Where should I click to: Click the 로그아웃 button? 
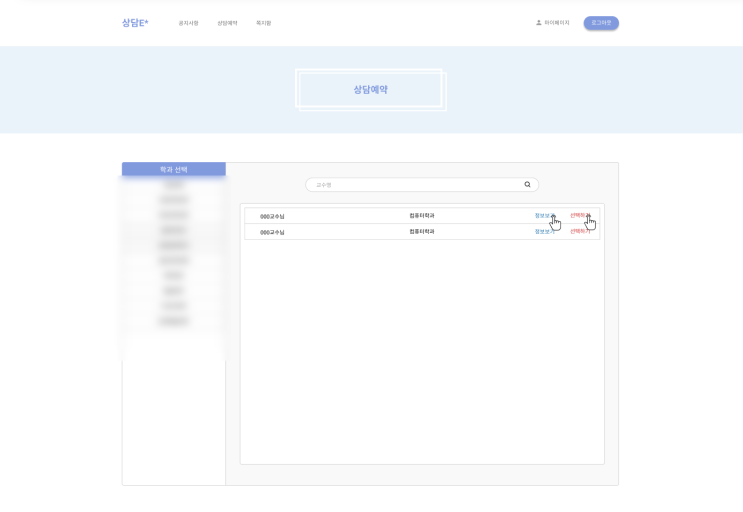601,23
